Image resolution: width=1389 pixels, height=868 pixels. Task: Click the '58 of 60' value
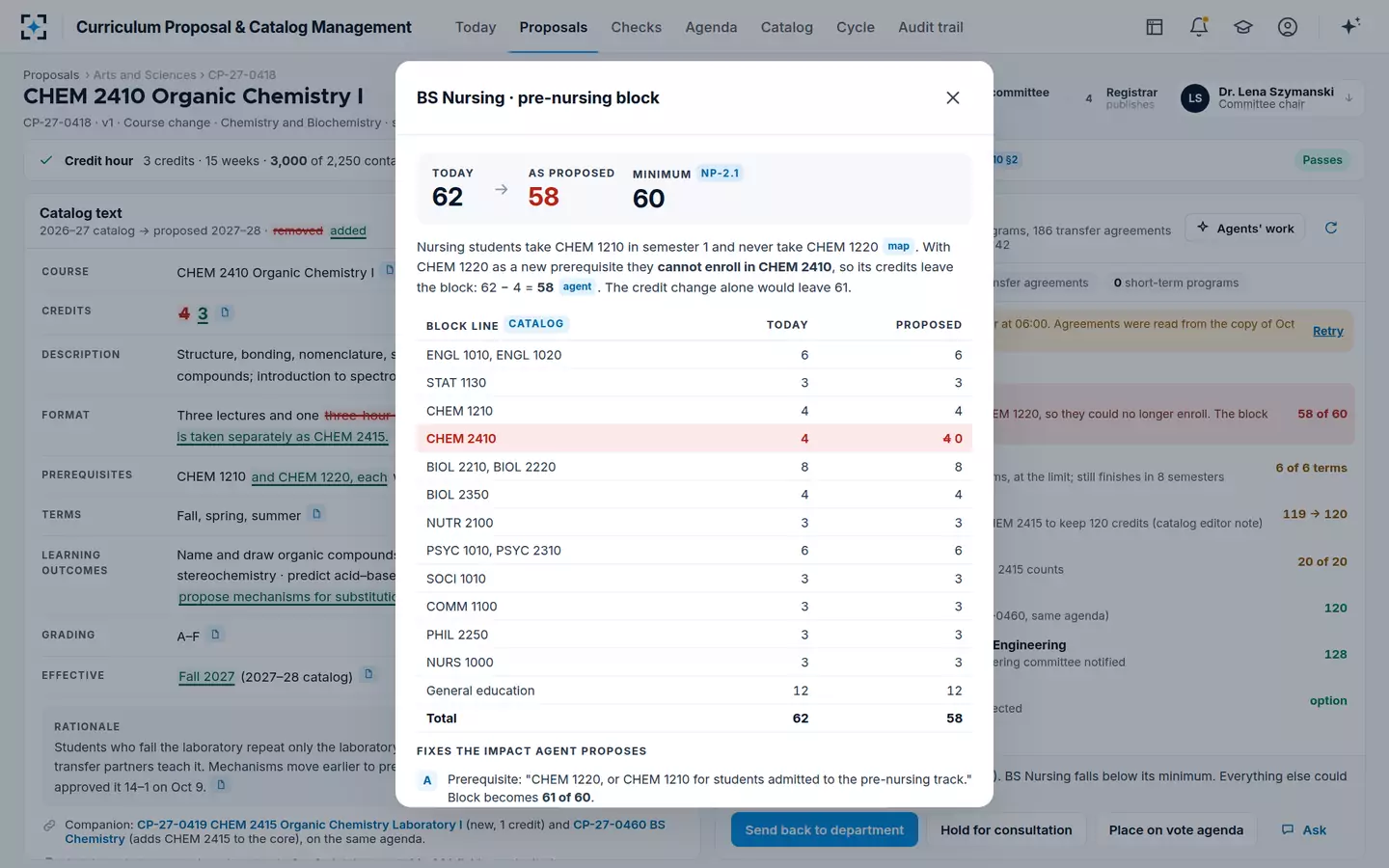click(1321, 414)
